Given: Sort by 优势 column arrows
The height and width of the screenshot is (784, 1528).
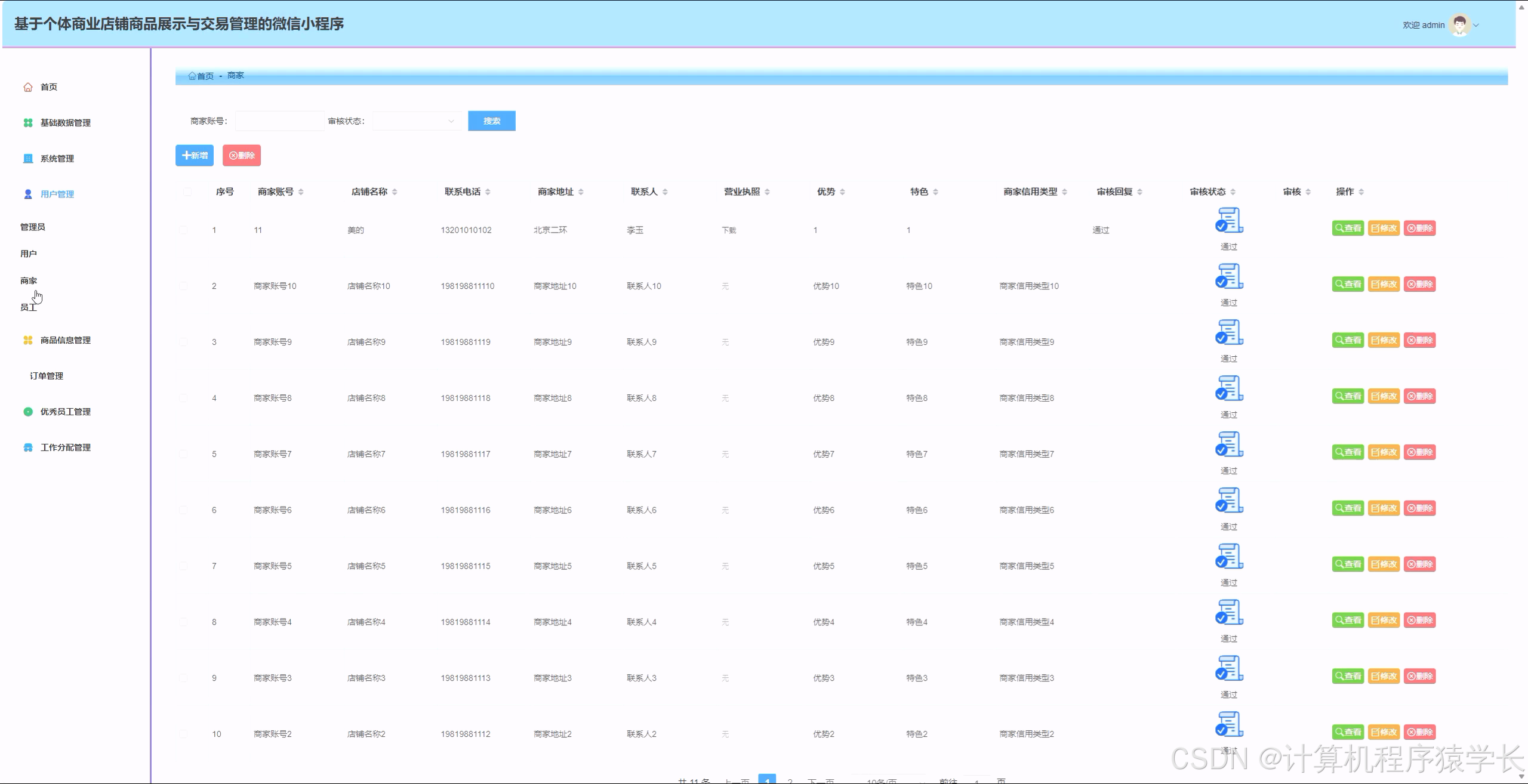Looking at the screenshot, I should pyautogui.click(x=842, y=192).
